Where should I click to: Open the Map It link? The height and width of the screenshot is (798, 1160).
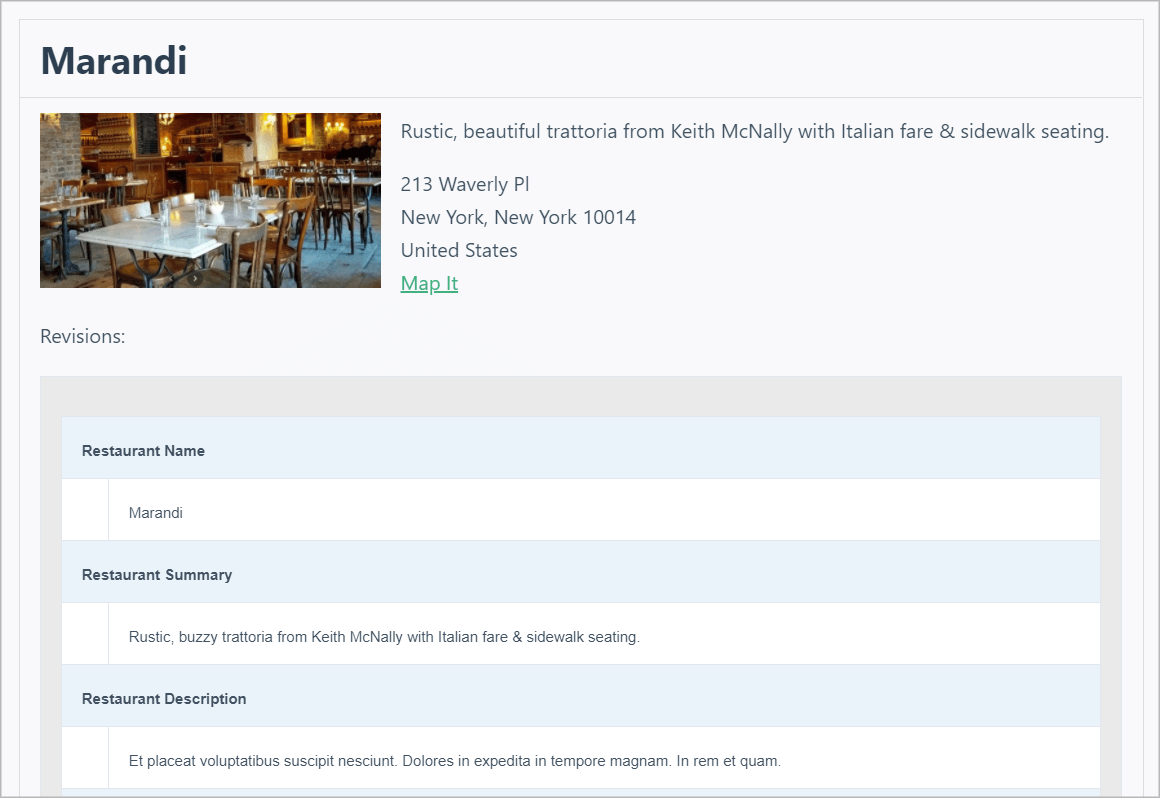pyautogui.click(x=429, y=283)
